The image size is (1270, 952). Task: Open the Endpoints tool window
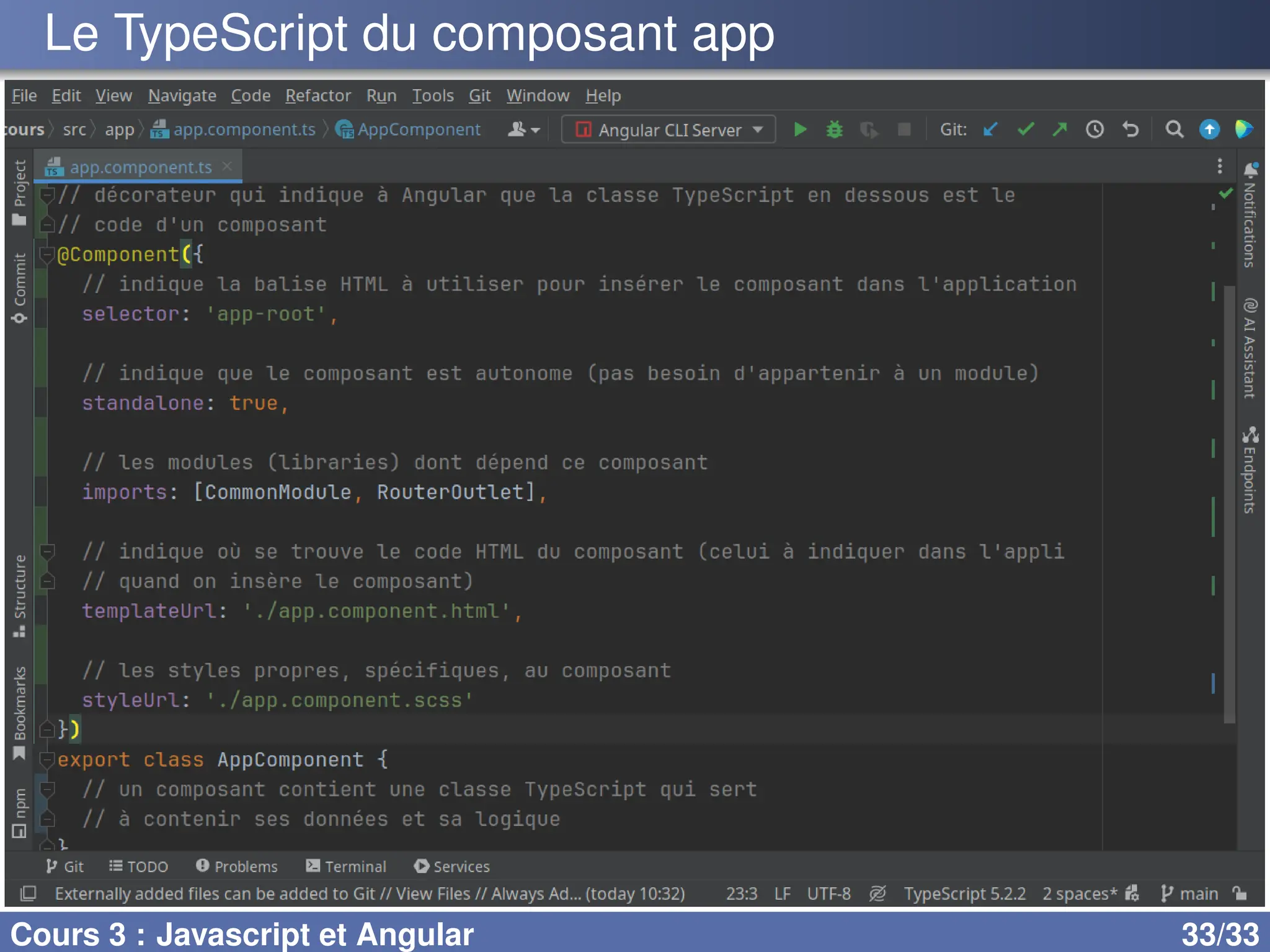(1250, 470)
